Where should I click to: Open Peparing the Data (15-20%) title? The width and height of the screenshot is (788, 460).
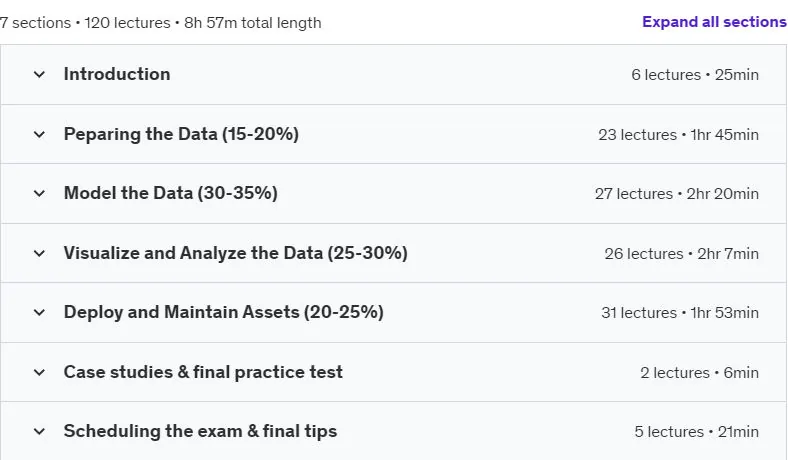181,134
